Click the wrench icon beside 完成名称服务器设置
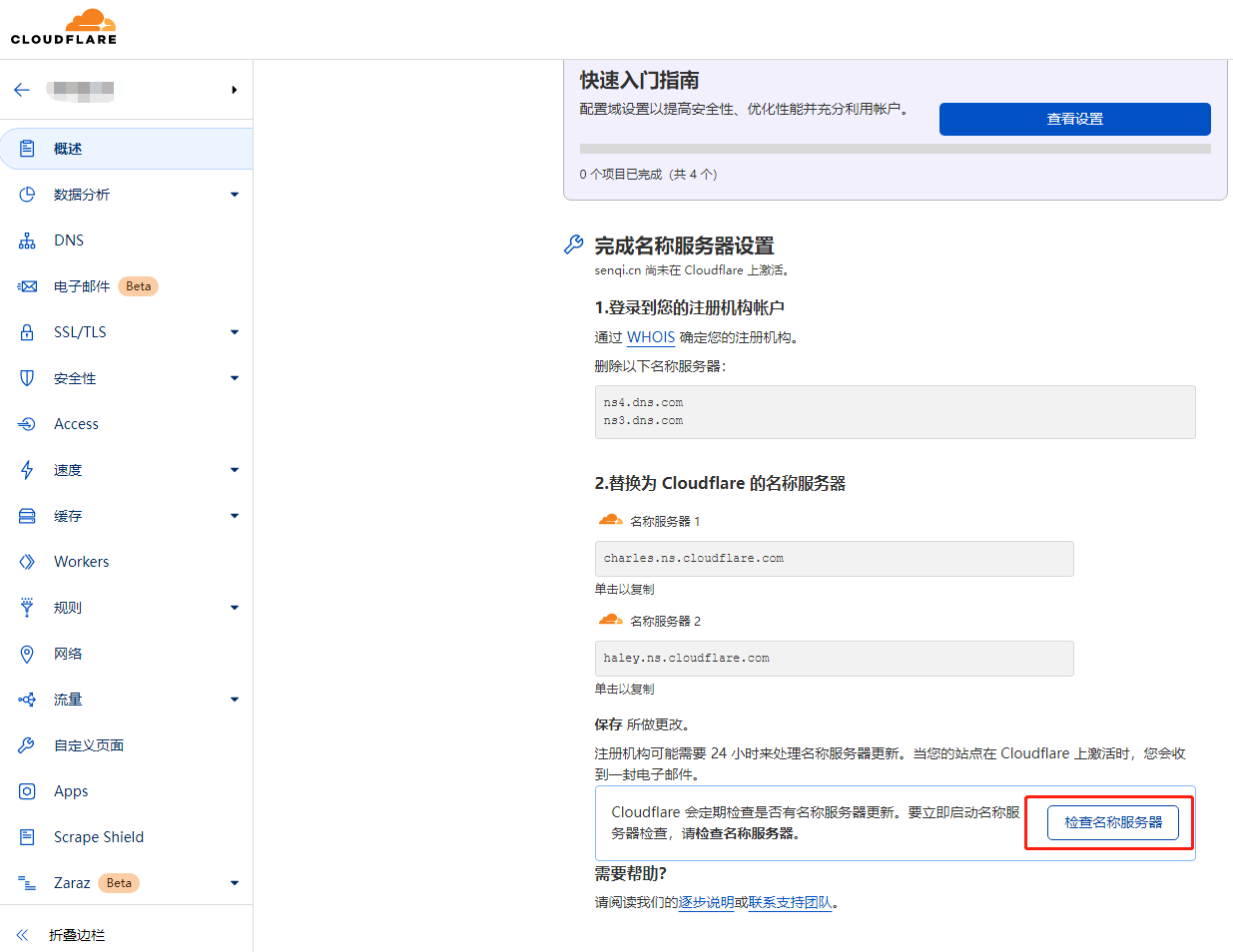The width and height of the screenshot is (1233, 952). [x=574, y=244]
